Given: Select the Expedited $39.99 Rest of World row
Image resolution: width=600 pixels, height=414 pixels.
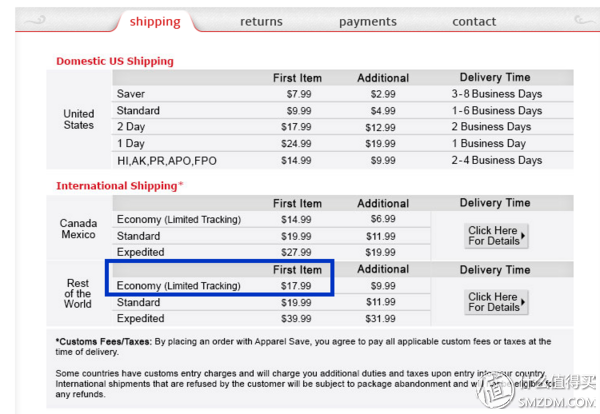Looking at the screenshot, I should click(271, 318).
